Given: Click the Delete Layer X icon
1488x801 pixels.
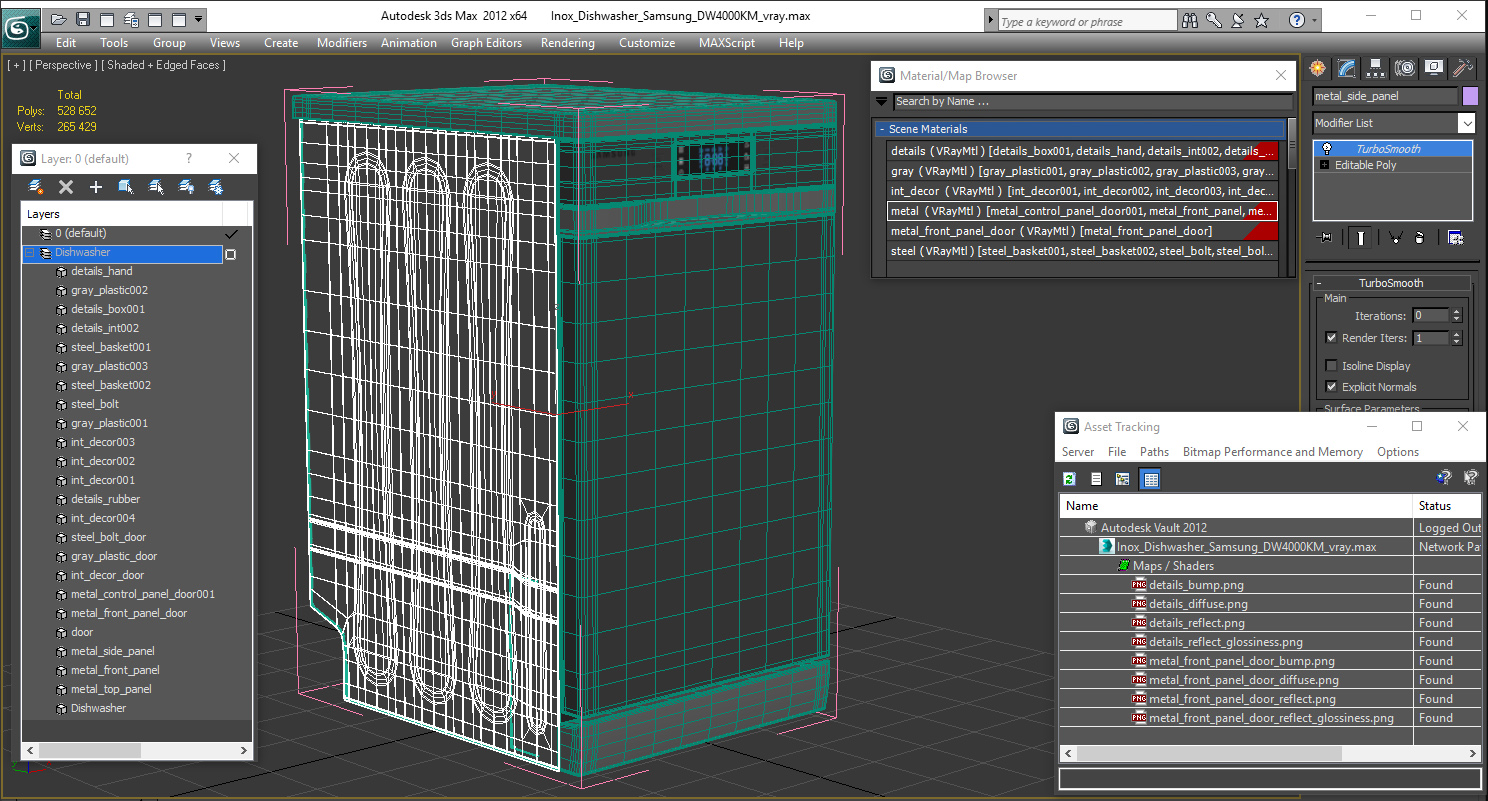Looking at the screenshot, I should click(x=66, y=187).
